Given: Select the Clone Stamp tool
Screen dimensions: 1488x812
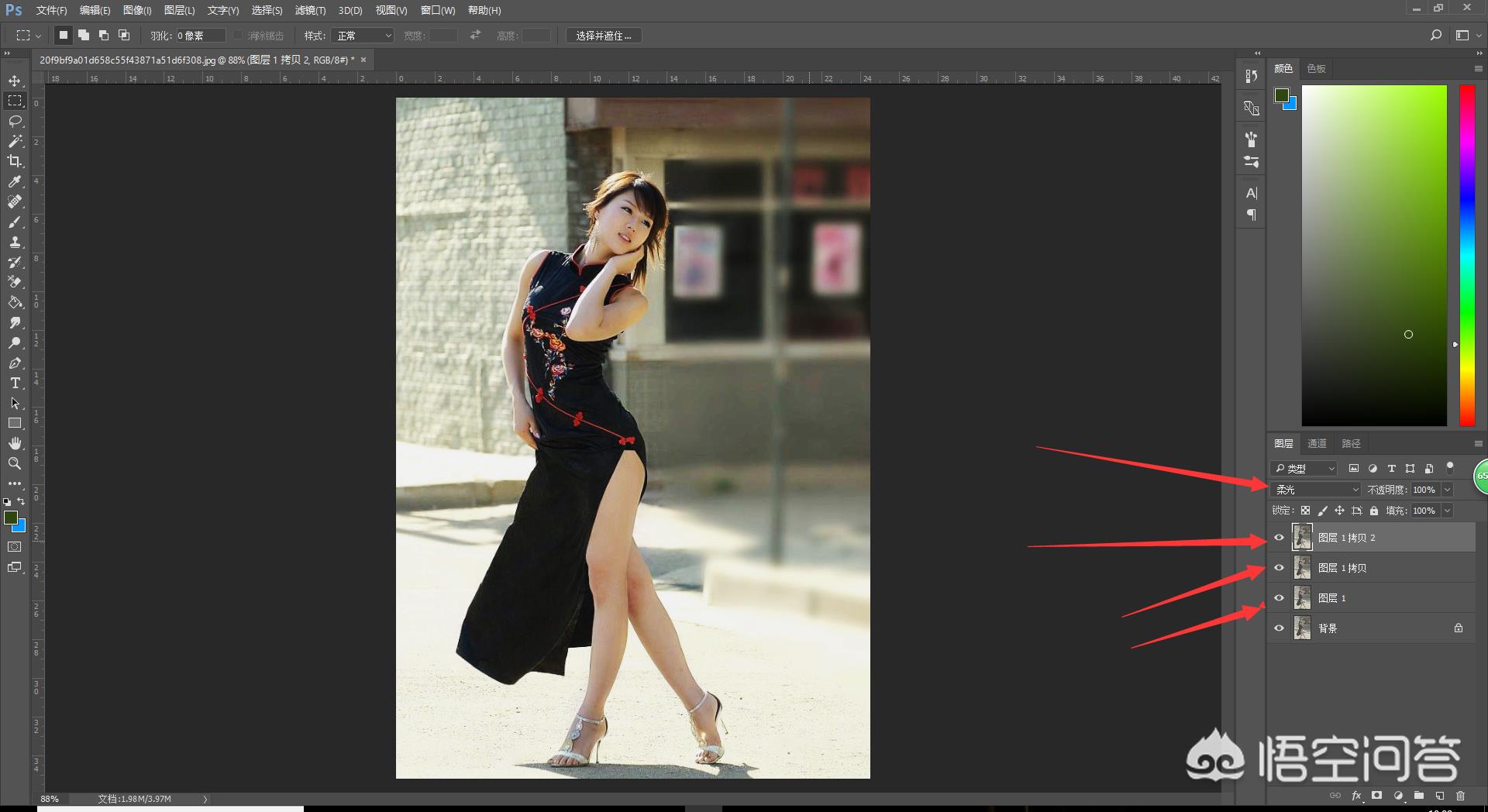Looking at the screenshot, I should 15,242.
